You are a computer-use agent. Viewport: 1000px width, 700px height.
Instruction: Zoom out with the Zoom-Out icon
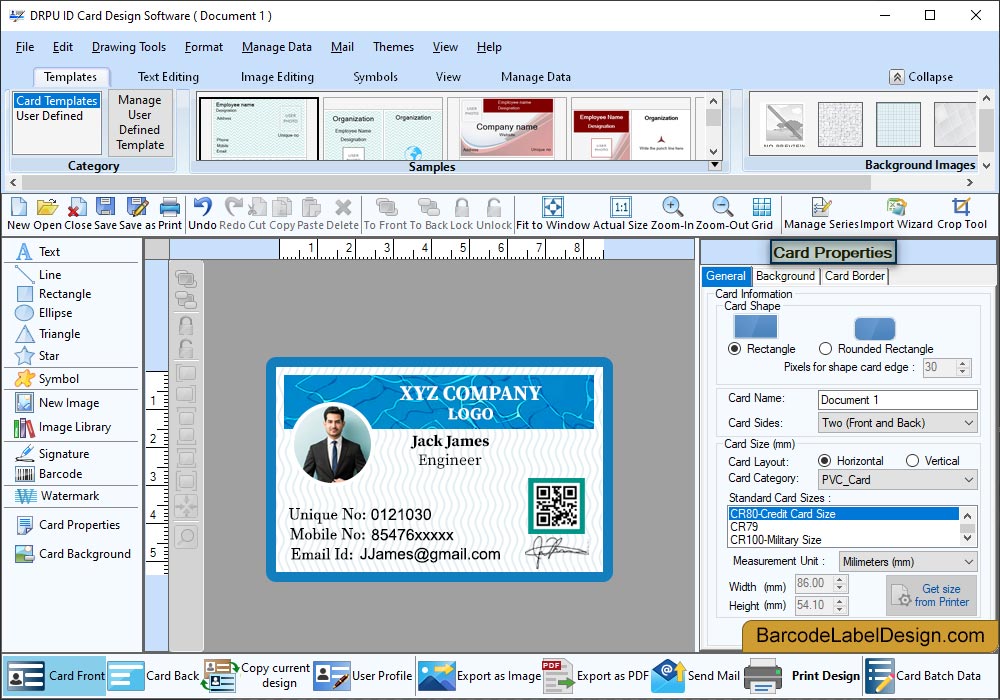pyautogui.click(x=722, y=207)
